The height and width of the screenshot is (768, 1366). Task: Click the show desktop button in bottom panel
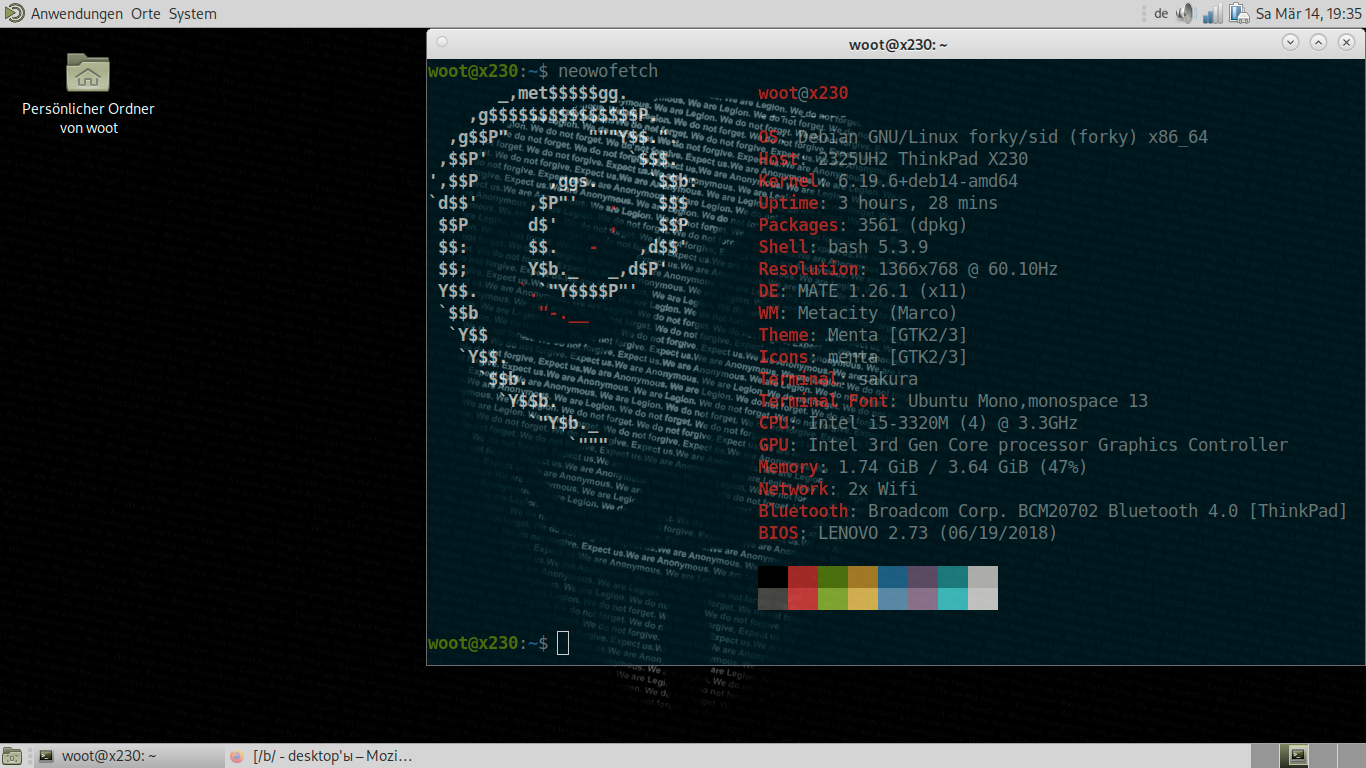tap(12, 756)
